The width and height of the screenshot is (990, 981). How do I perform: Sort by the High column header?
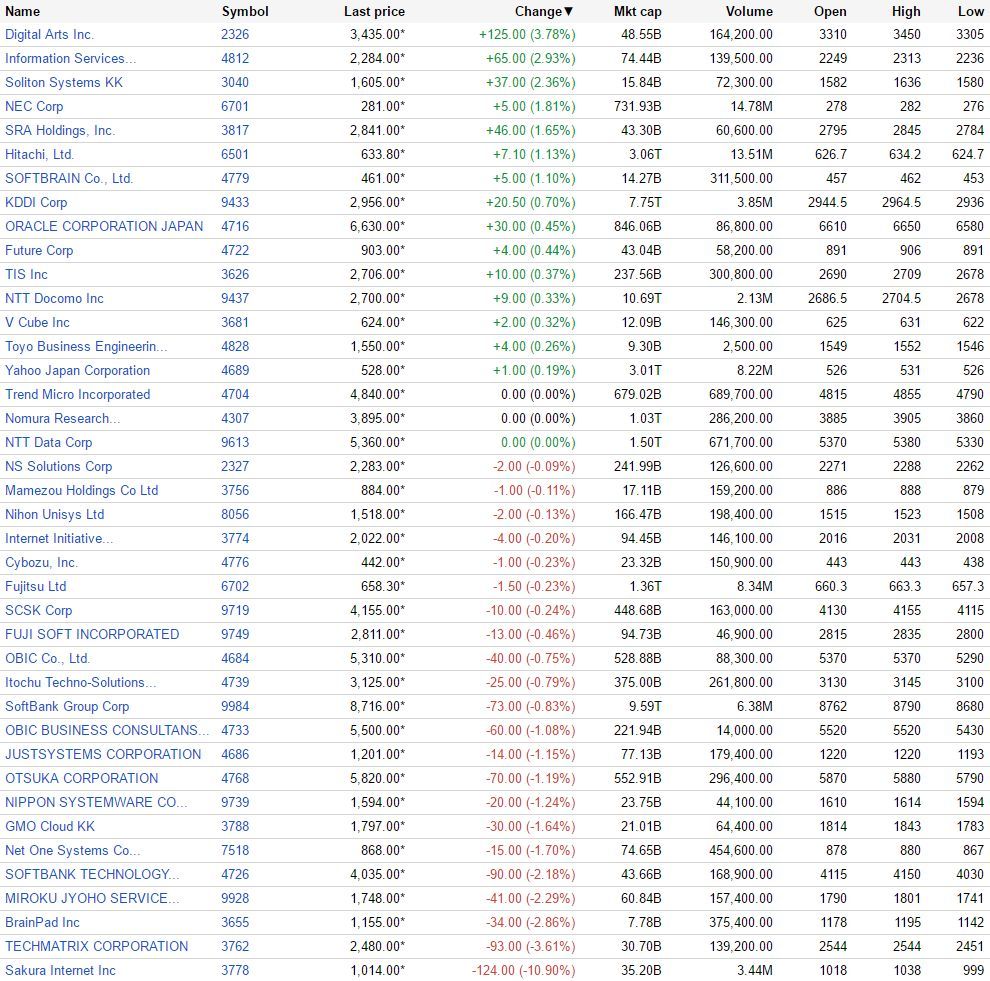906,11
